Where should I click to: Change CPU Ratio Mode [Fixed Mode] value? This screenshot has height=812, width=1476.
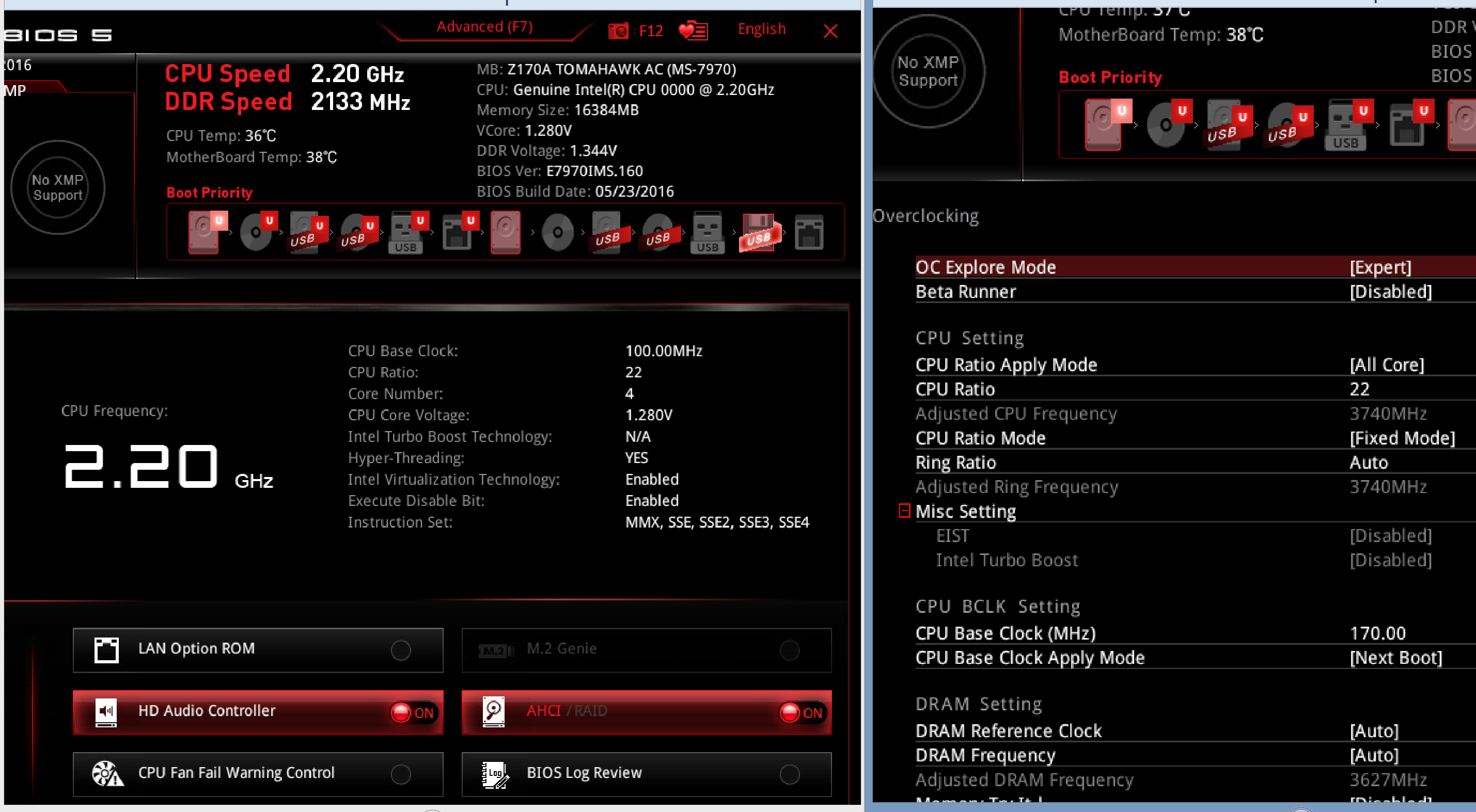tap(1402, 438)
